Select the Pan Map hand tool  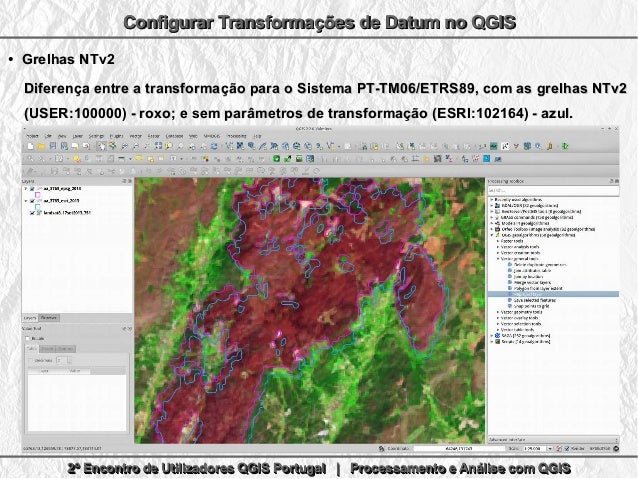(x=101, y=146)
